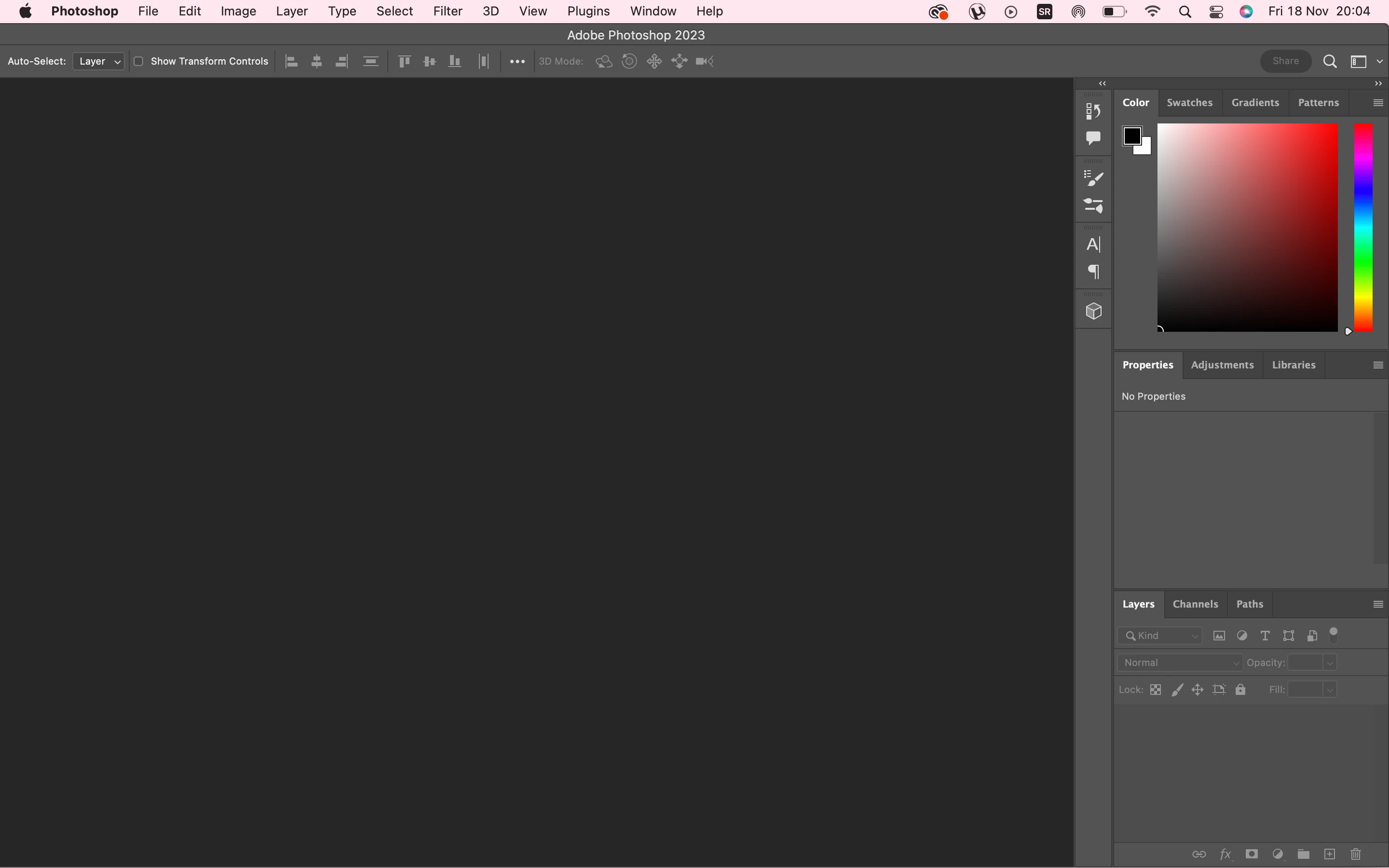1389x868 pixels.
Task: Open the Comments panel icon
Action: coord(1093,138)
